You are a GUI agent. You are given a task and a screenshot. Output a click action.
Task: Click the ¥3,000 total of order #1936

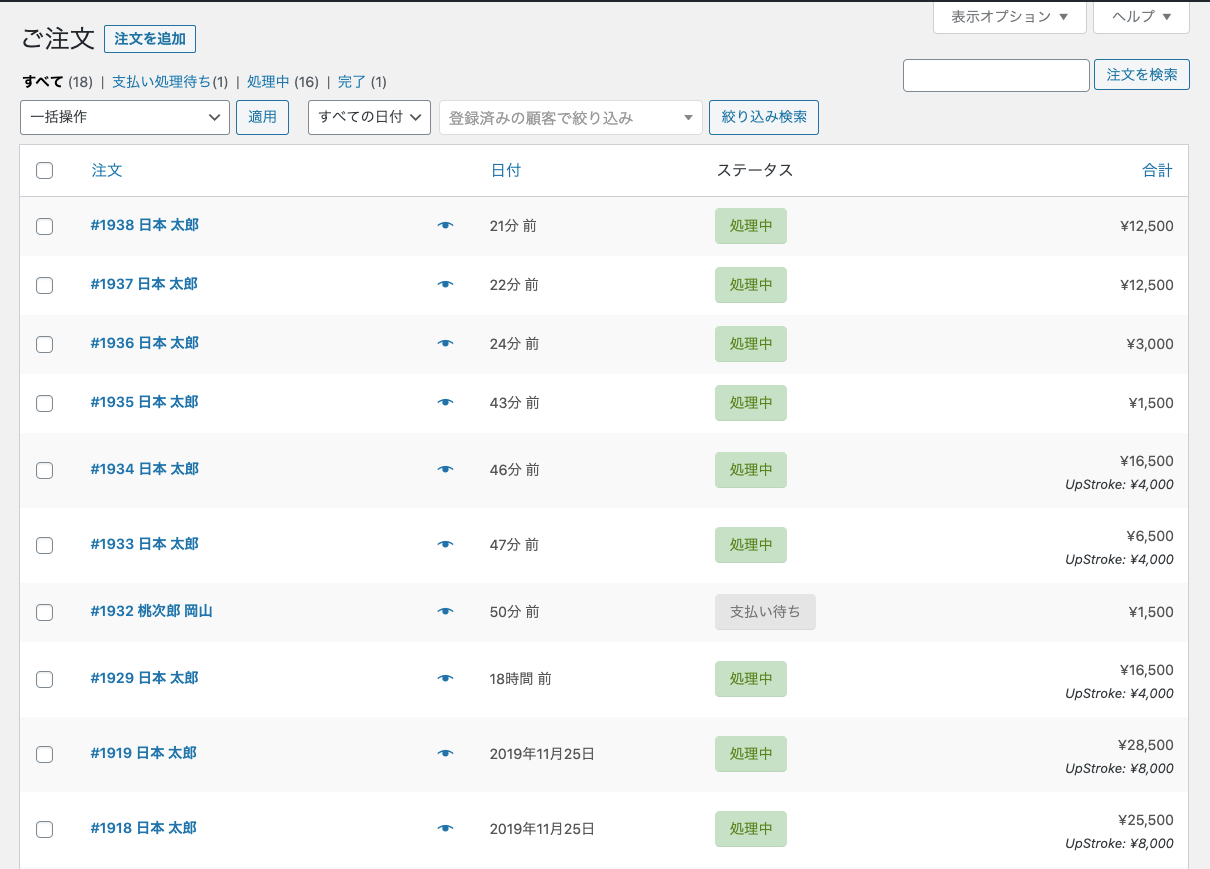coord(1150,344)
